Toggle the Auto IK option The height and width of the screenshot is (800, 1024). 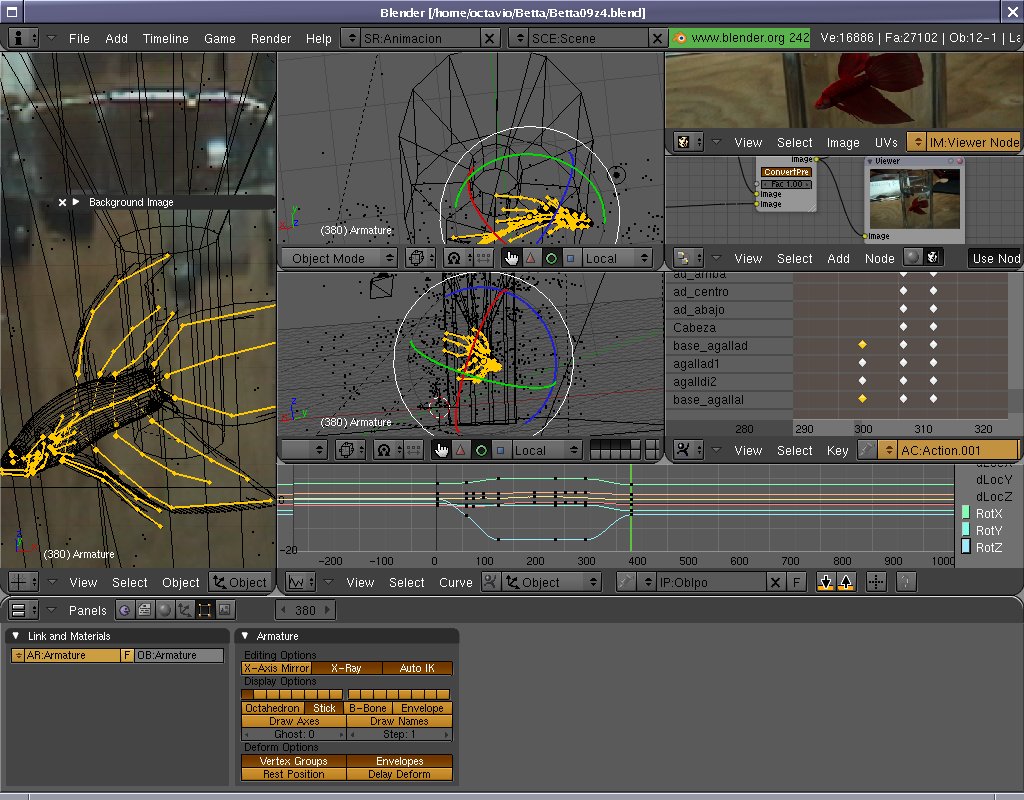pos(417,668)
